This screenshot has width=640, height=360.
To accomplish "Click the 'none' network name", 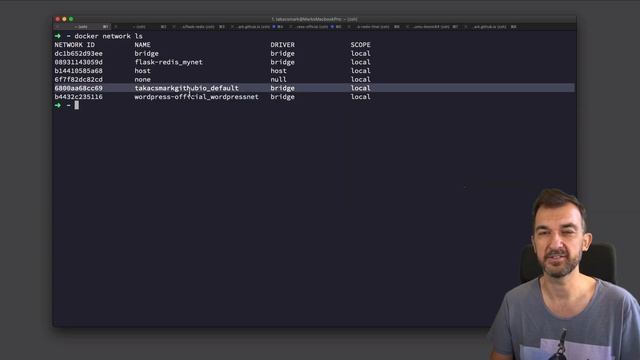I will pos(142,79).
